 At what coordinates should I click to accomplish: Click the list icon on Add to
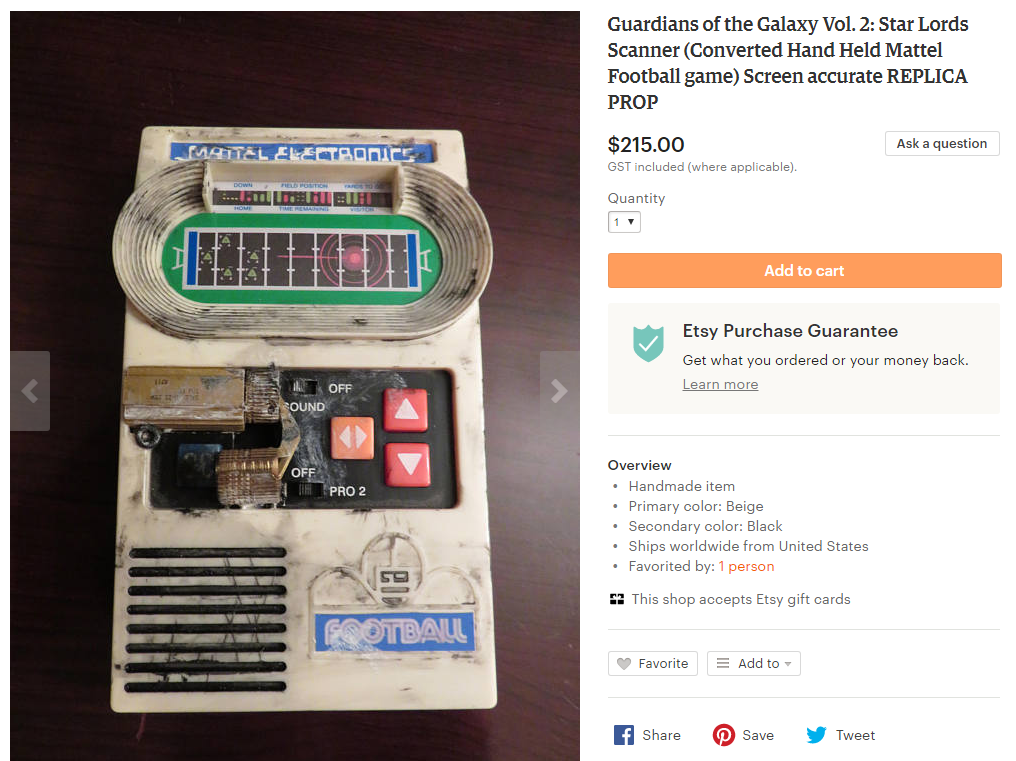(x=723, y=663)
